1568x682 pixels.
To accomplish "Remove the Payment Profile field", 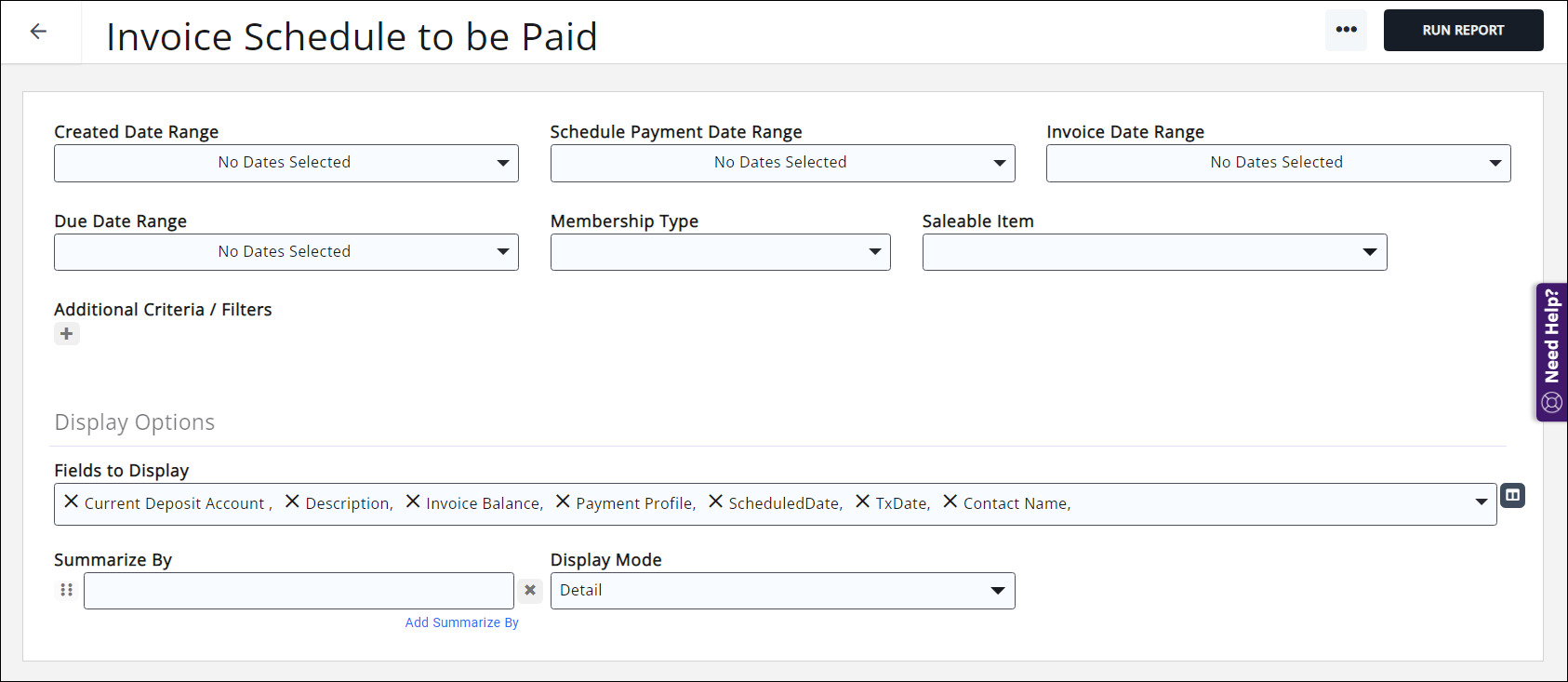I will pyautogui.click(x=563, y=501).
